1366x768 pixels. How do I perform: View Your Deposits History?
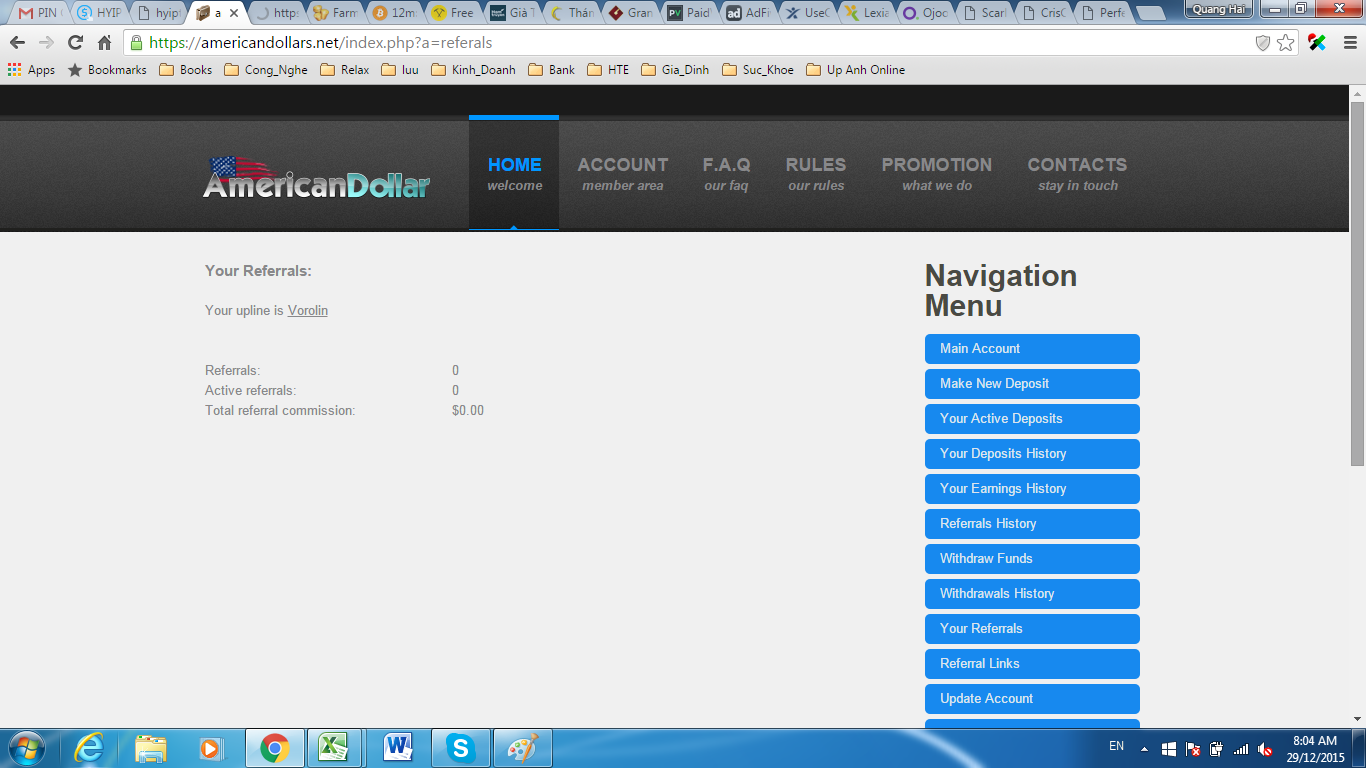(1032, 454)
